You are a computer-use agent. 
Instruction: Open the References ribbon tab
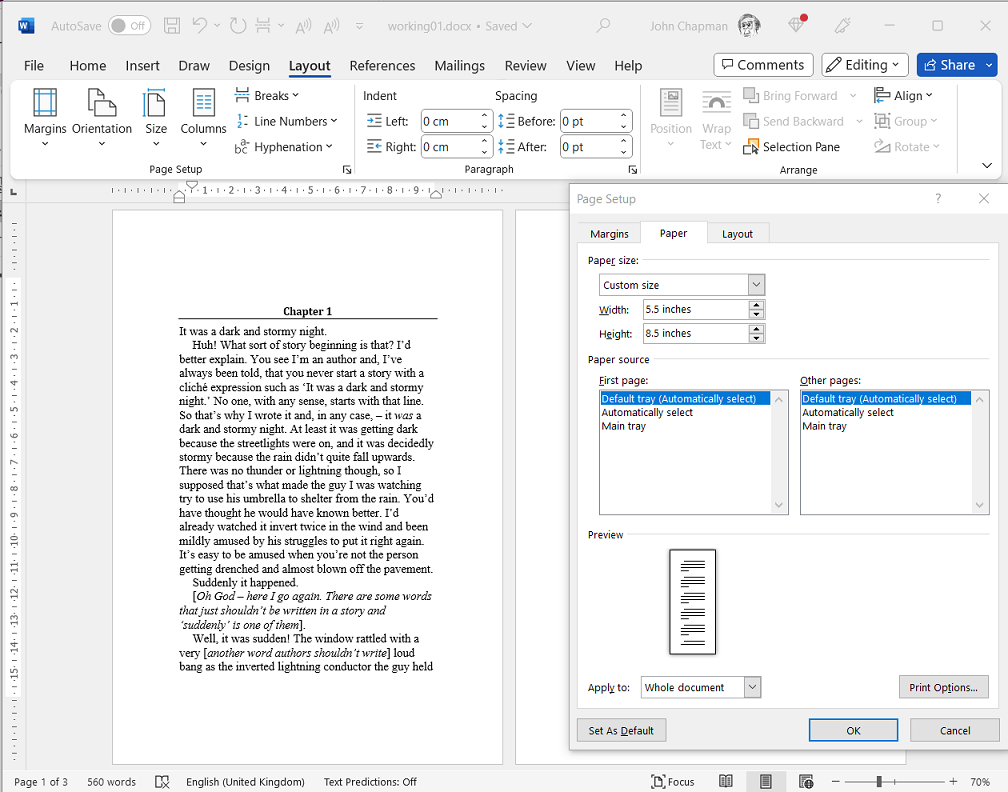382,66
